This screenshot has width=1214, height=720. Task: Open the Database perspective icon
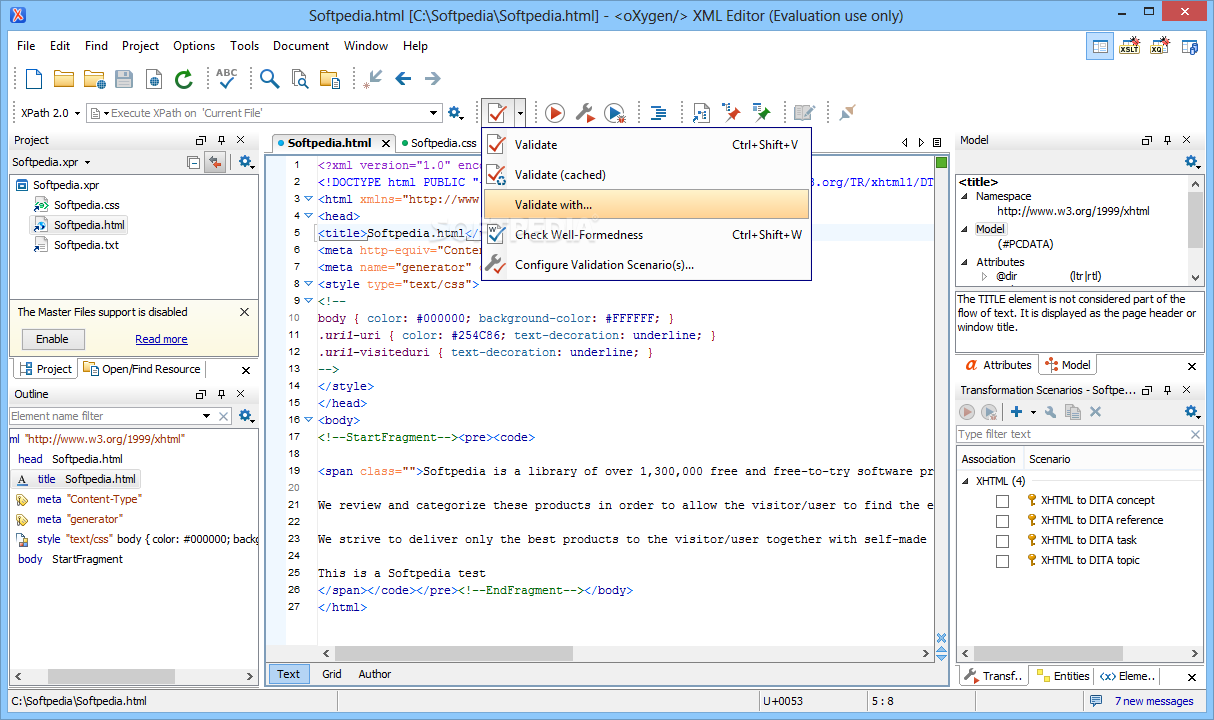point(1189,46)
